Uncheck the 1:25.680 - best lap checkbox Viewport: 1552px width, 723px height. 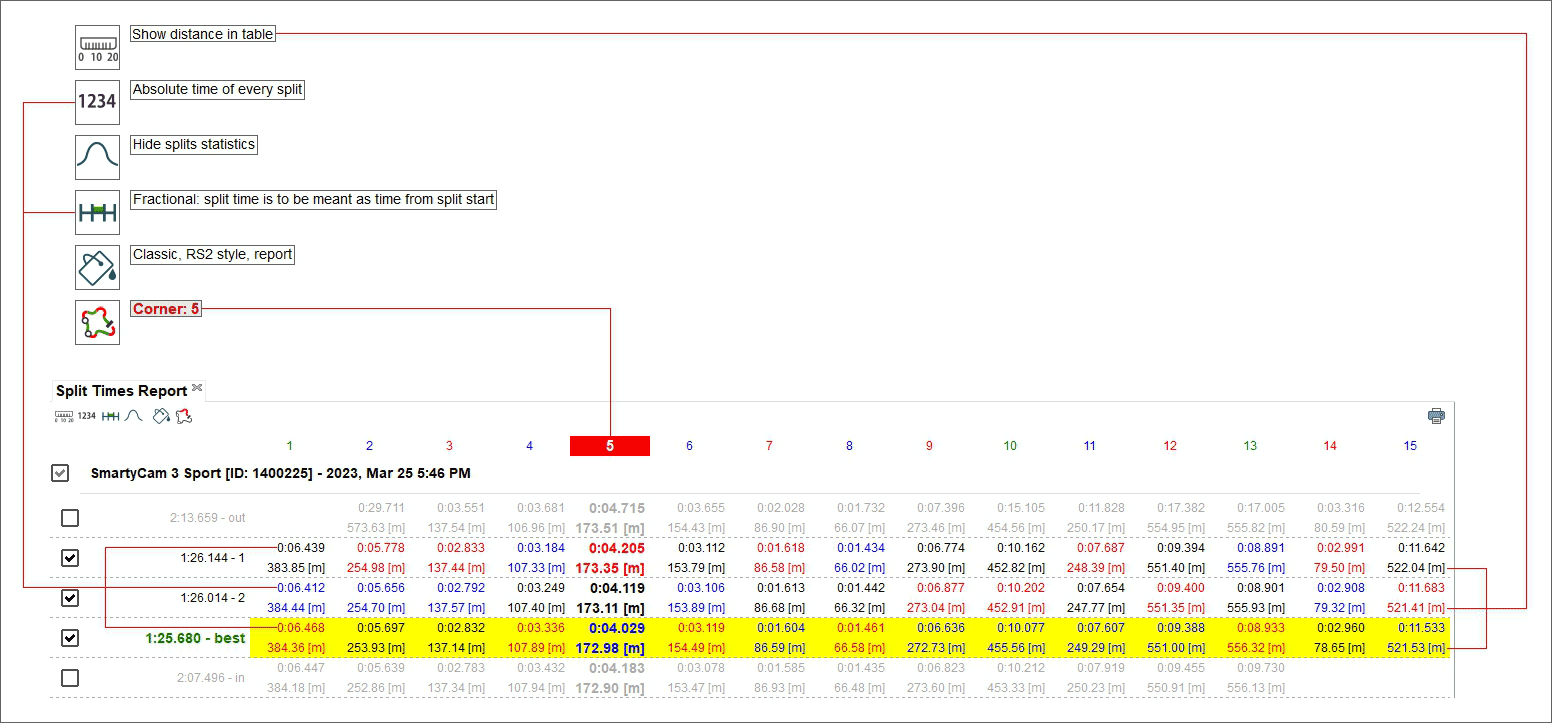(x=70, y=638)
